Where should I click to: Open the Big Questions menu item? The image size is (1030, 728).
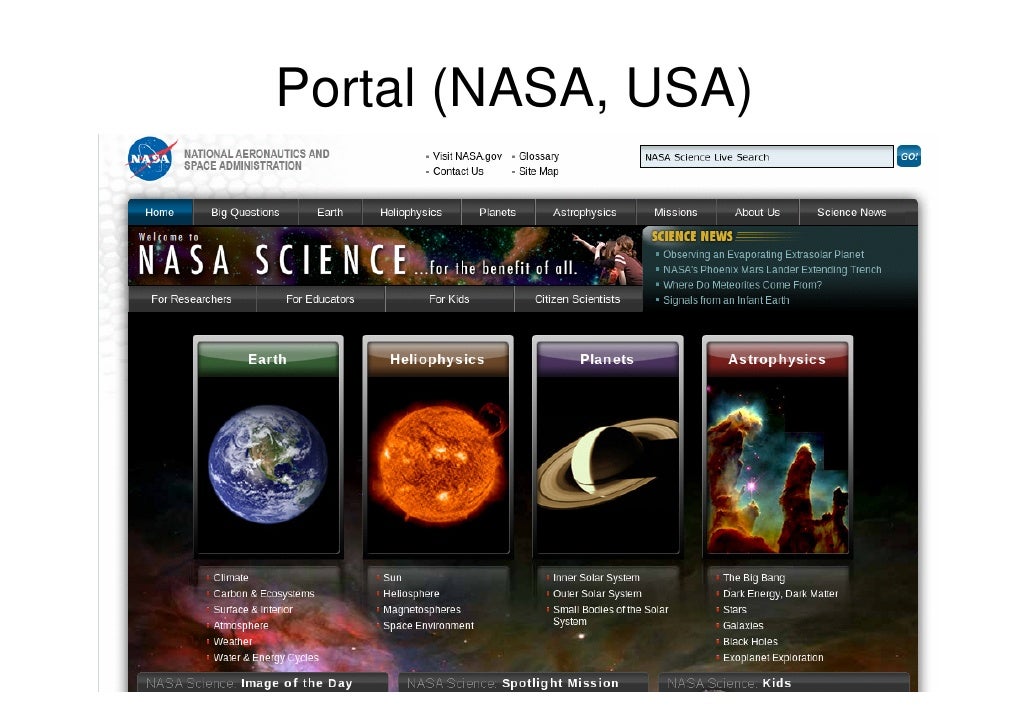245,212
